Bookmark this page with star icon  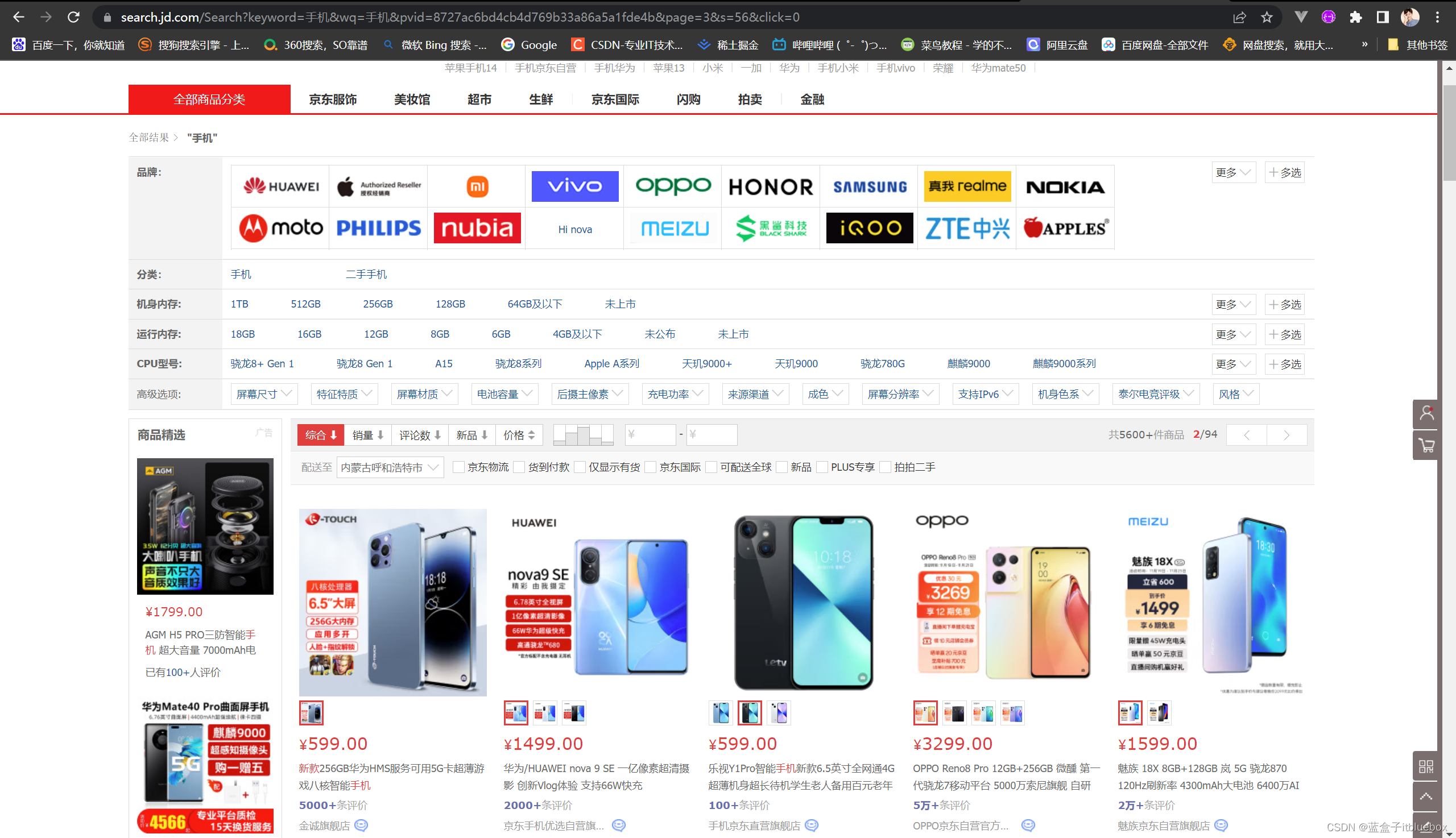pyautogui.click(x=1267, y=17)
